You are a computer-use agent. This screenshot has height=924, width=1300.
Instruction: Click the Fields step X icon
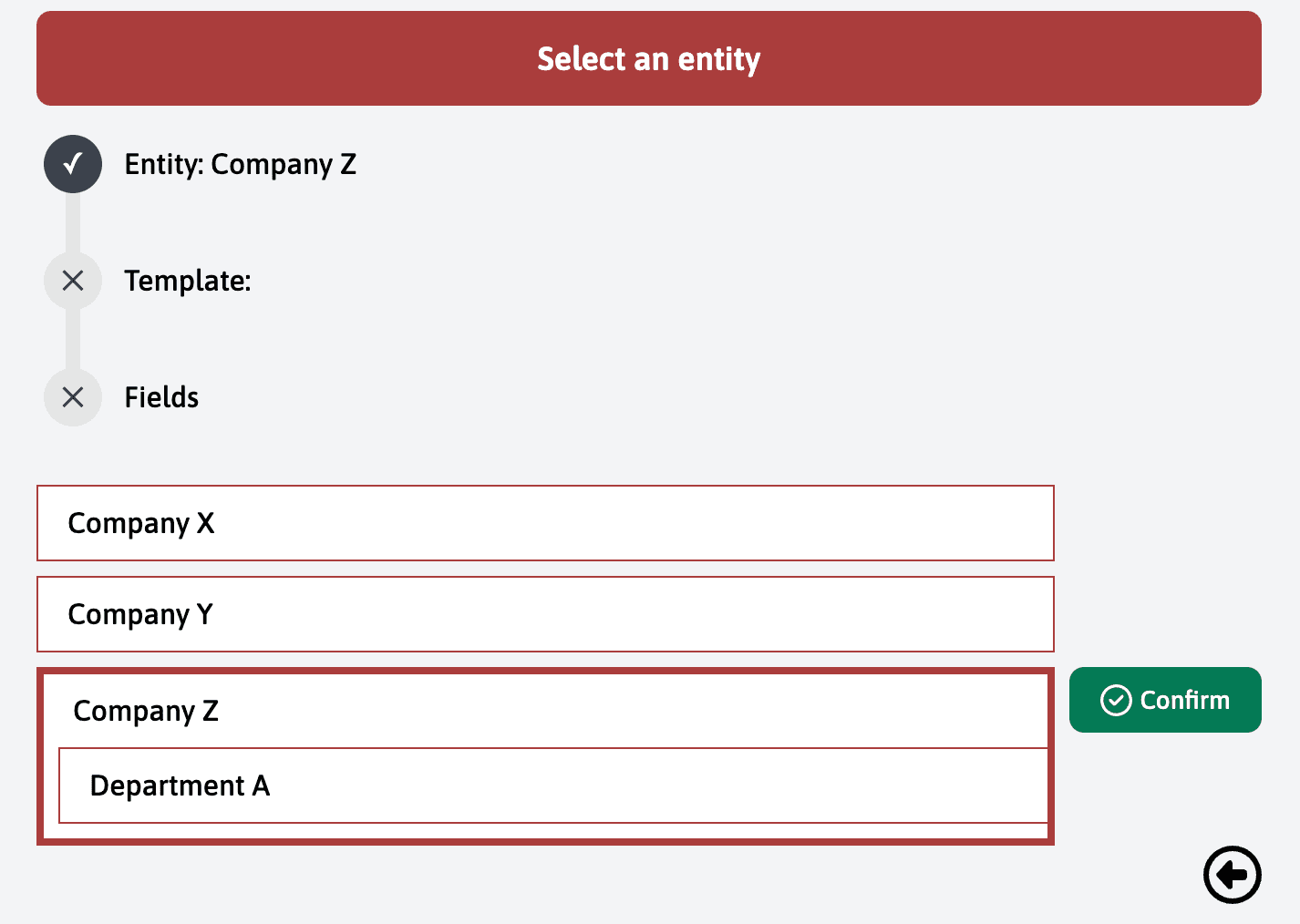[x=73, y=397]
